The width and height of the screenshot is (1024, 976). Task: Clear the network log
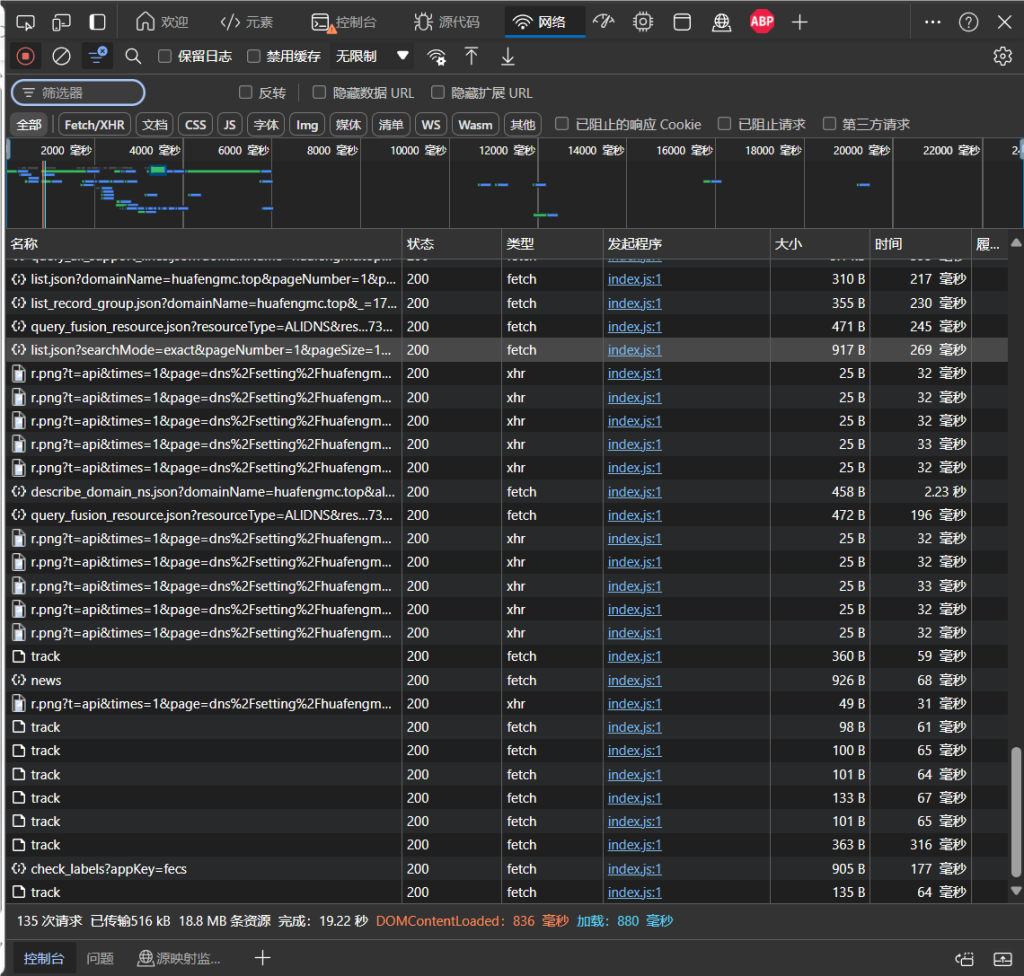click(x=61, y=57)
